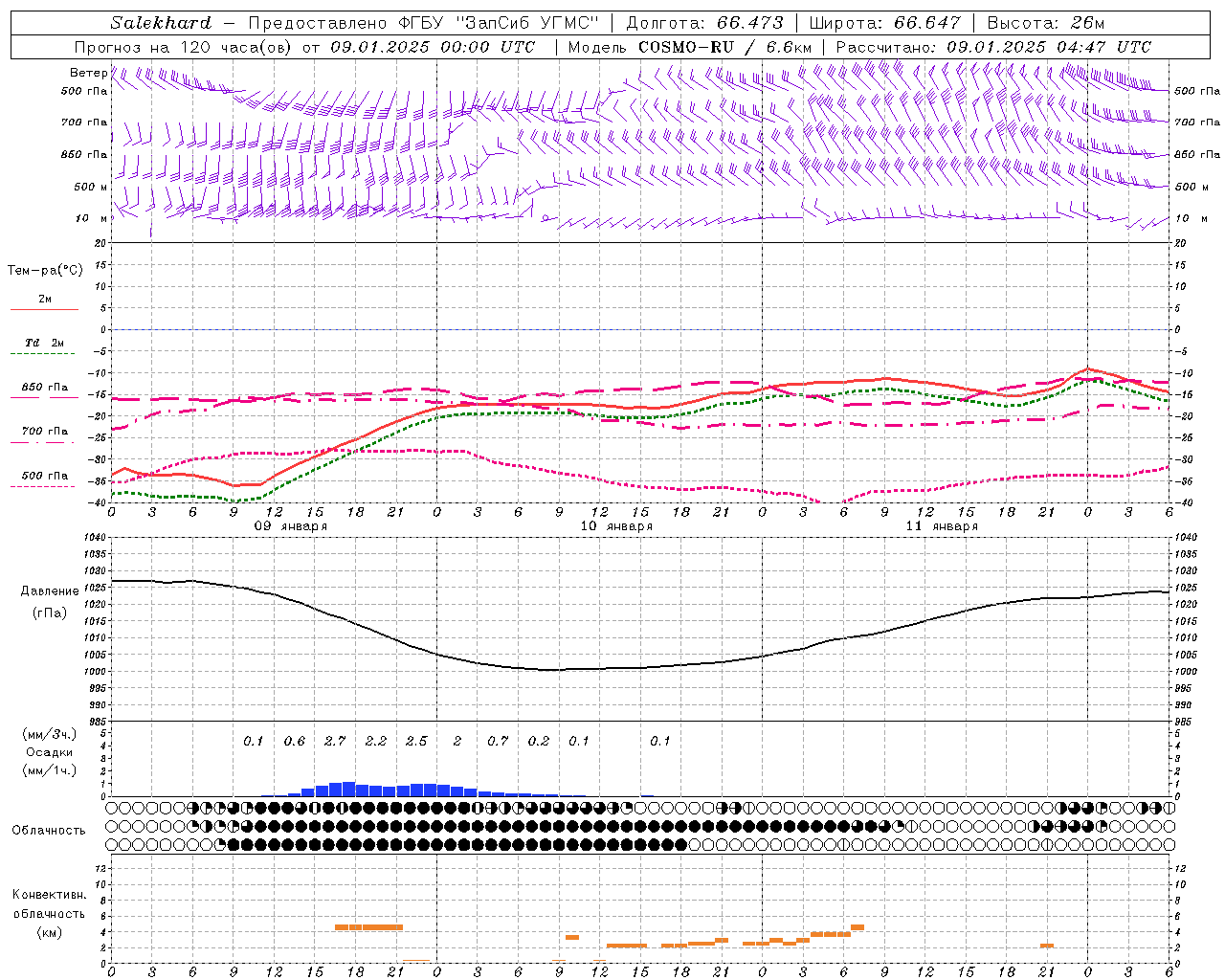
Task: Select the (км) convective cloud unit label
Action: 50,932
